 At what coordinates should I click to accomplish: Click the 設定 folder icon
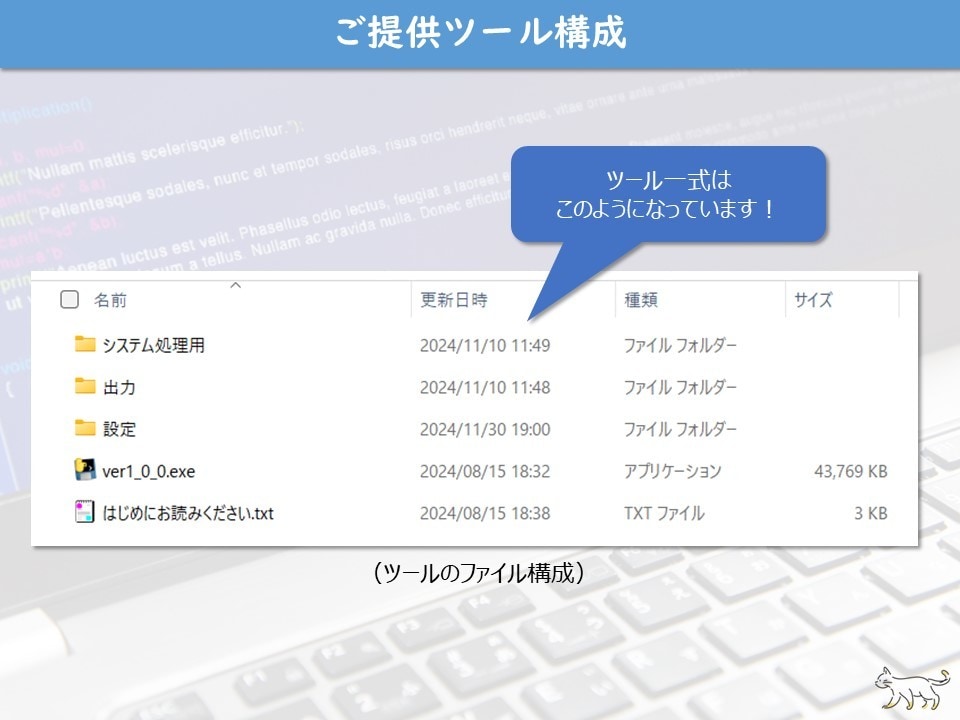[x=85, y=428]
